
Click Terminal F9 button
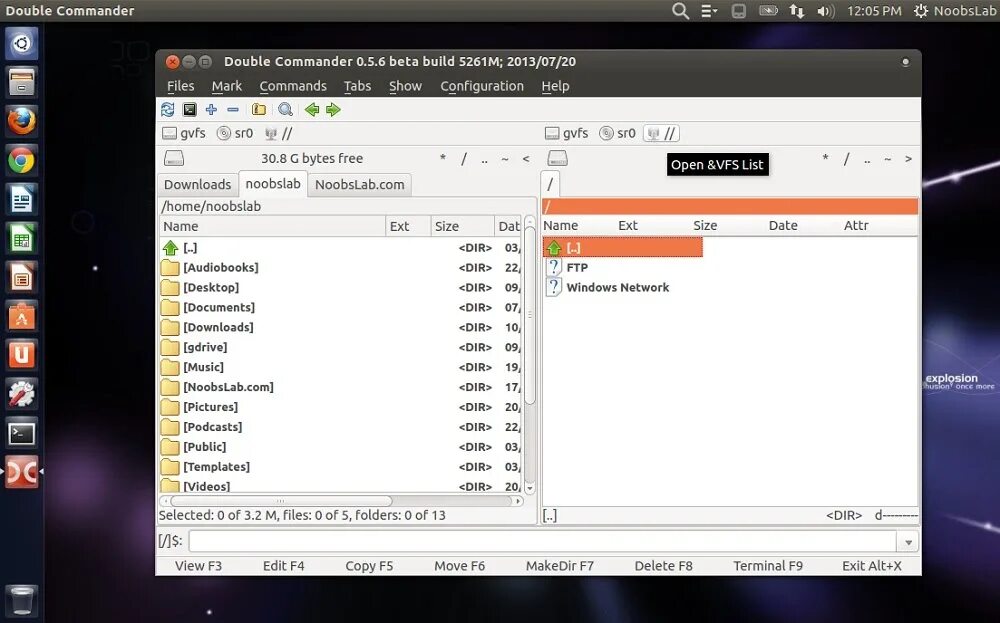pos(768,566)
